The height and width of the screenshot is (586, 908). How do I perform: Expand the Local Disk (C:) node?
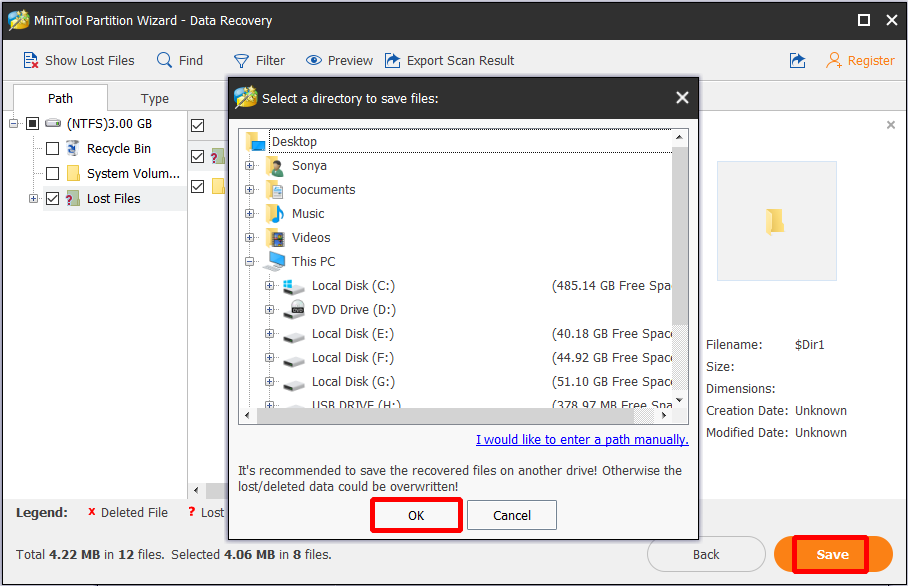(269, 285)
